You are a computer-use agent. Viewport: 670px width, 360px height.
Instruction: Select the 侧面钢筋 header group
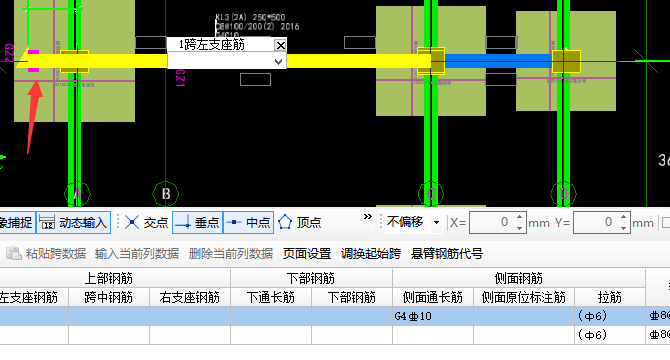[518, 278]
